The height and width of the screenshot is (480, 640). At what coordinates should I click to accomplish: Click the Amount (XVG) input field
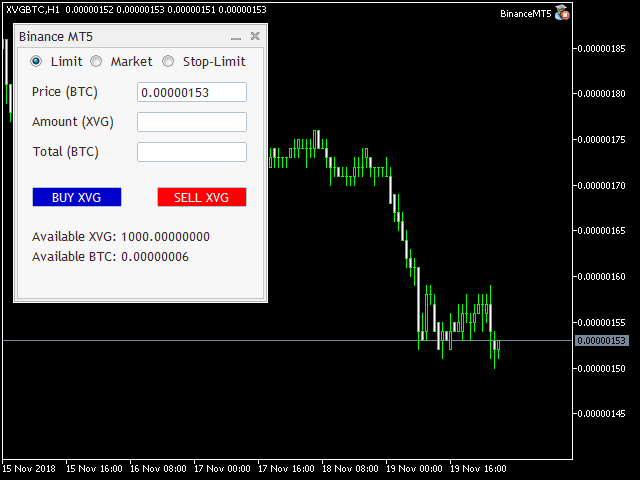(192, 122)
